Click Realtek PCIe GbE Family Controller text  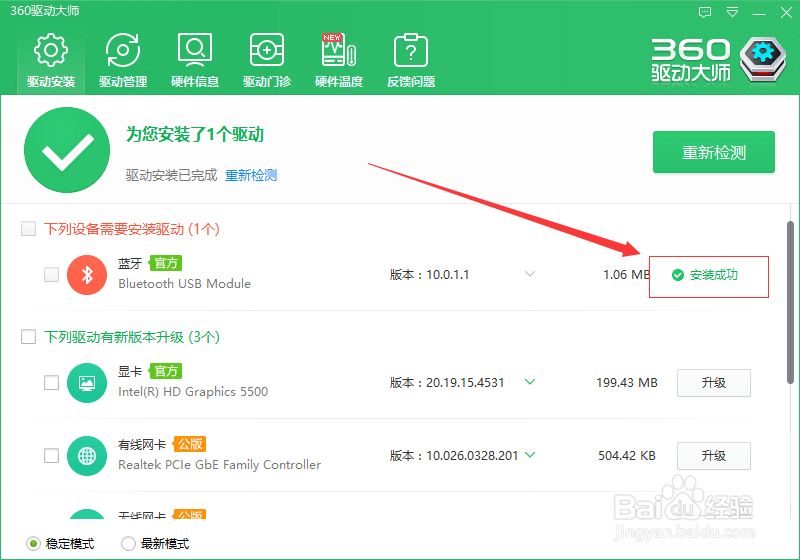(x=219, y=465)
